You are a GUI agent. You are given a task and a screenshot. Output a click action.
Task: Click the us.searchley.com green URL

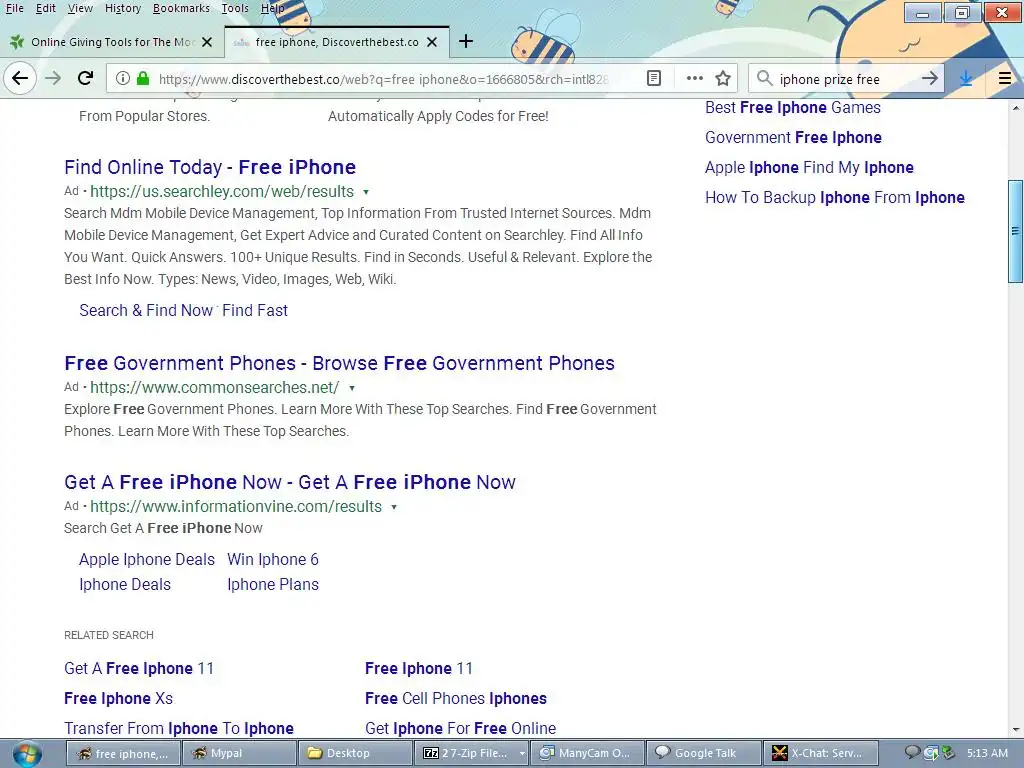pos(221,192)
